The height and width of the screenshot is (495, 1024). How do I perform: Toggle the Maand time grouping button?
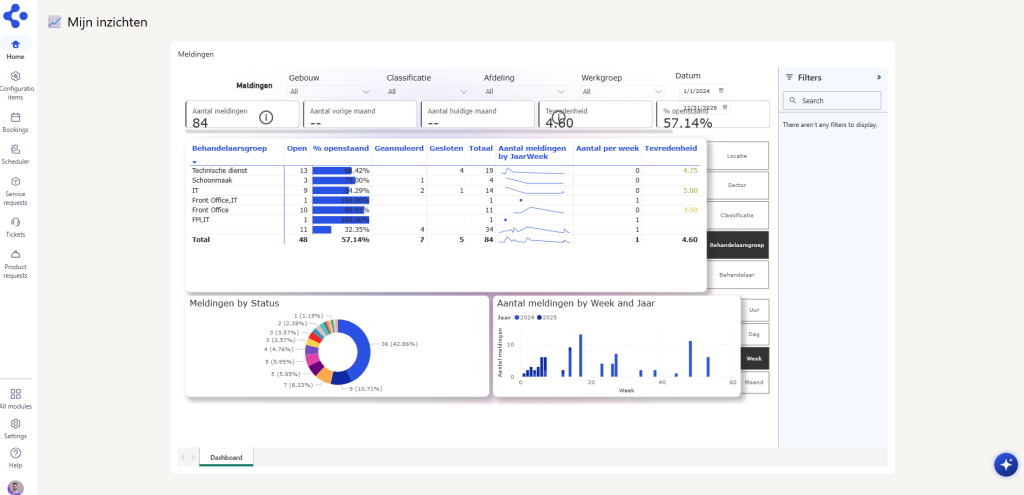coord(754,382)
